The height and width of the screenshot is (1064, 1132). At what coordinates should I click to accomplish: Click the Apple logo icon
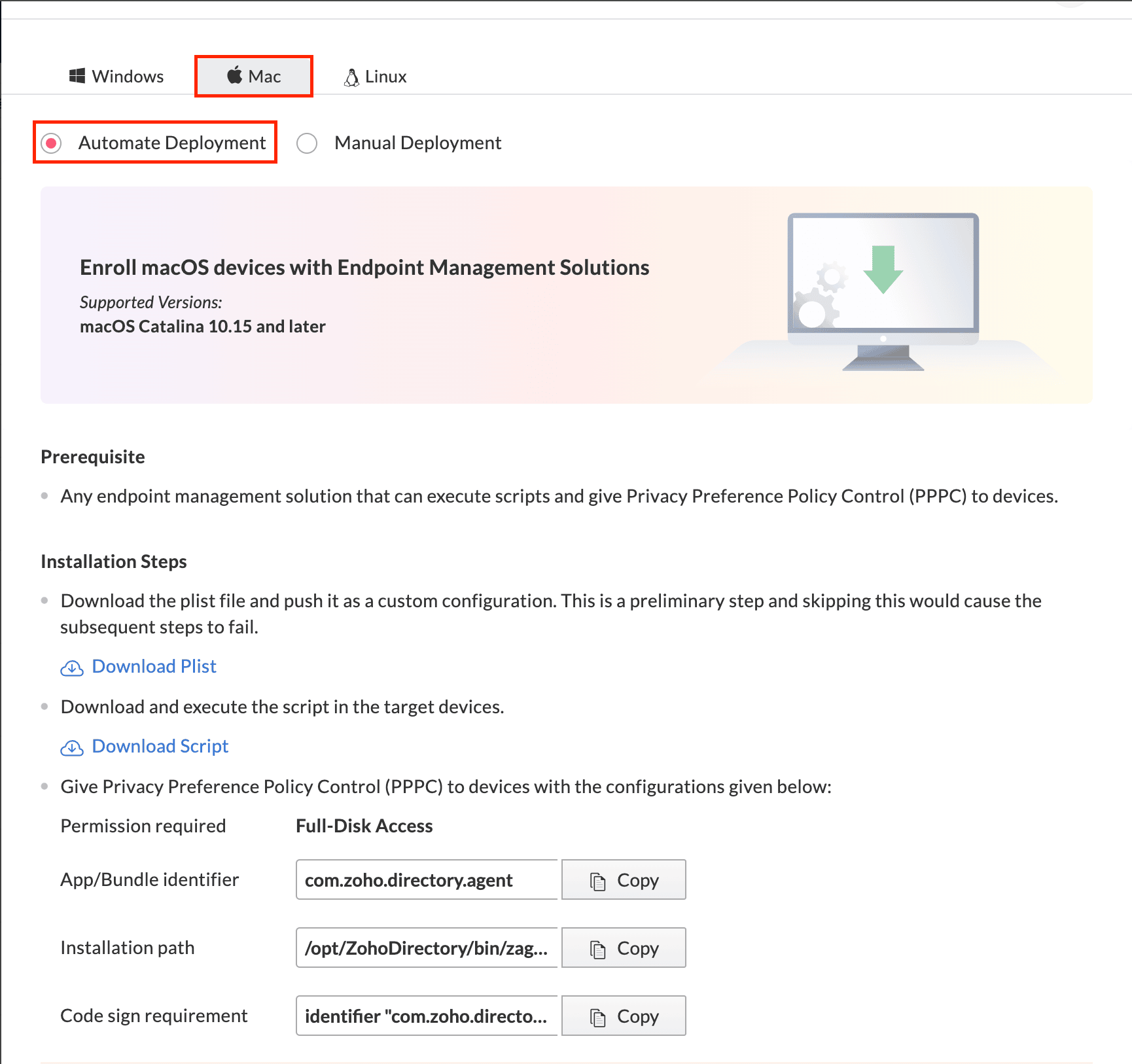pyautogui.click(x=235, y=75)
